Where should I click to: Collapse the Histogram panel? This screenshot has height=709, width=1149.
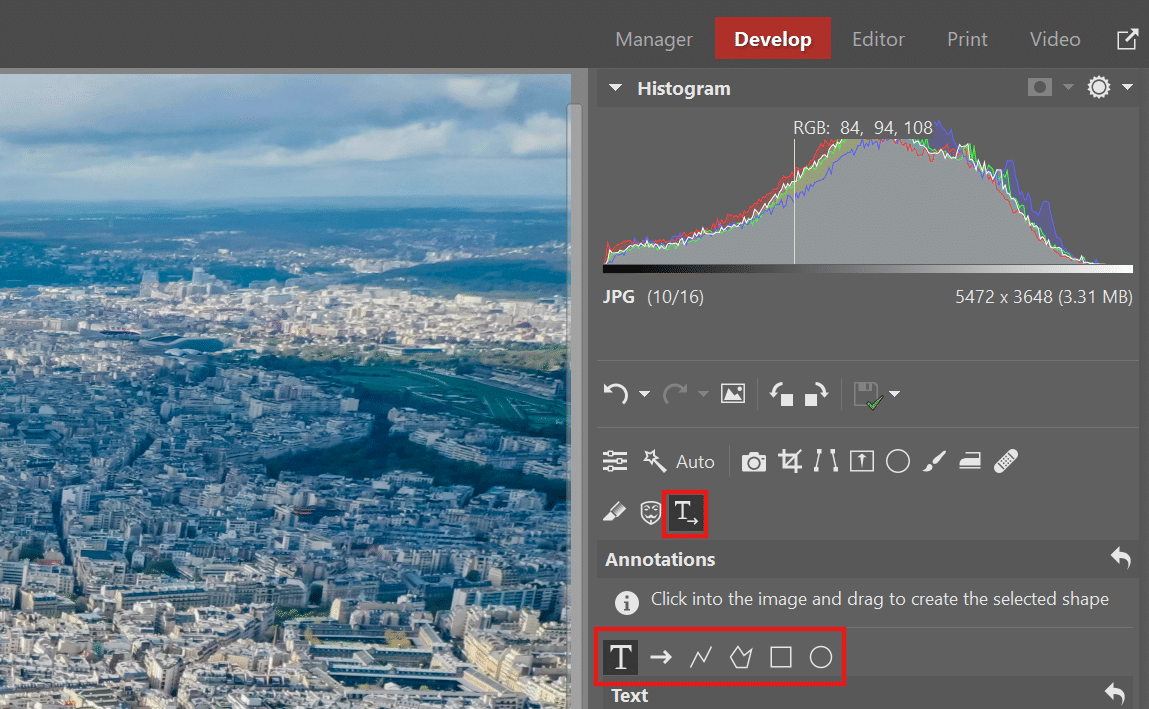pos(616,88)
